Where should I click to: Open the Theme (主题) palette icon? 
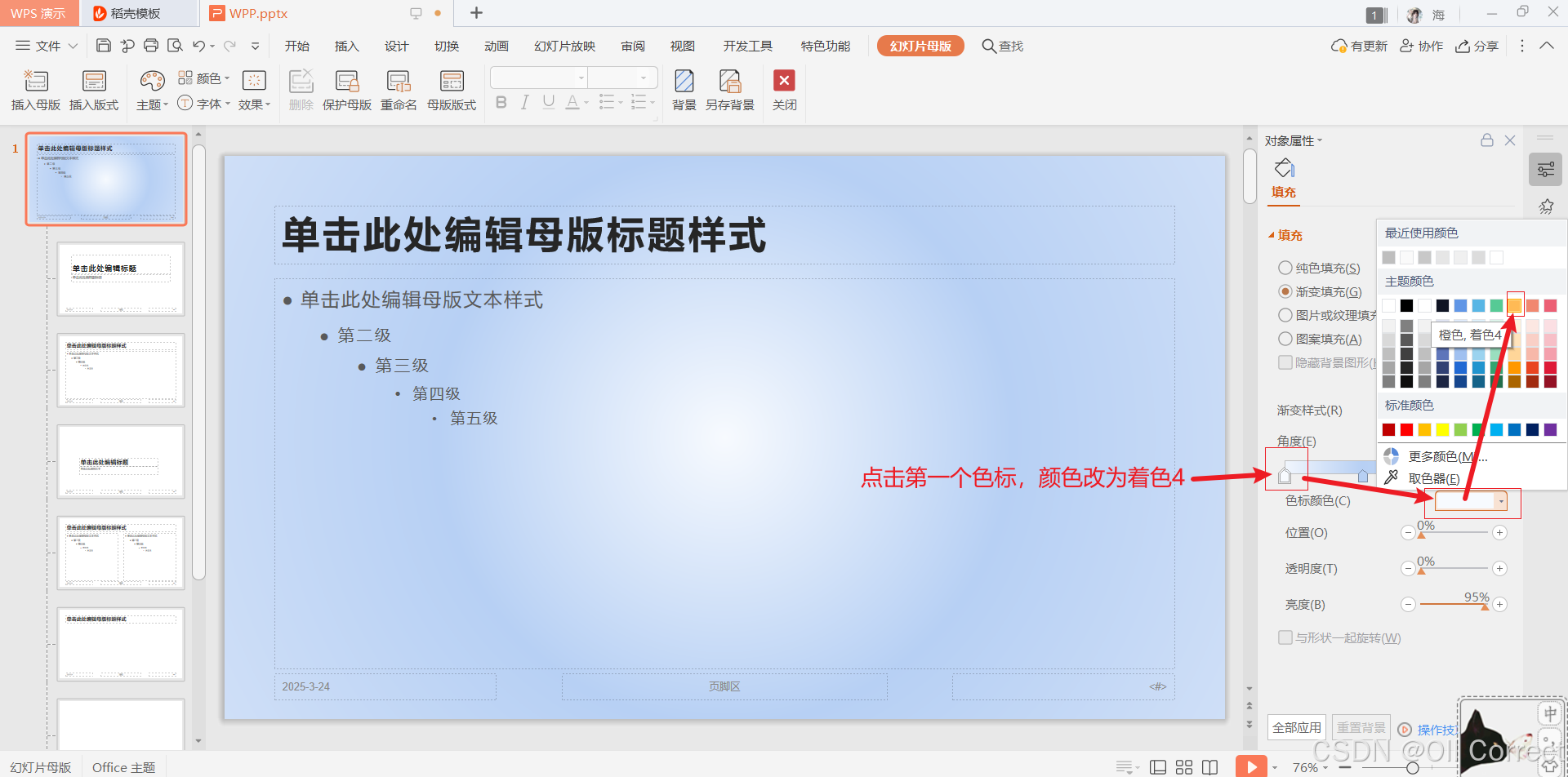(152, 80)
